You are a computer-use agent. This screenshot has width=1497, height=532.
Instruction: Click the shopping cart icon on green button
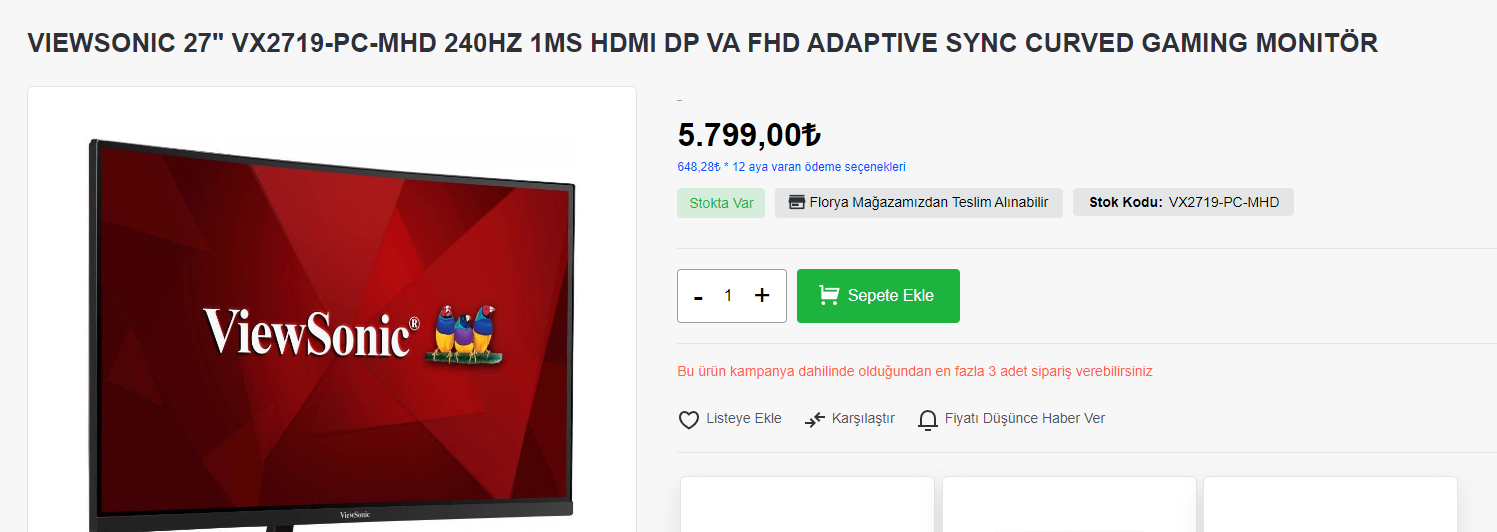click(x=829, y=295)
